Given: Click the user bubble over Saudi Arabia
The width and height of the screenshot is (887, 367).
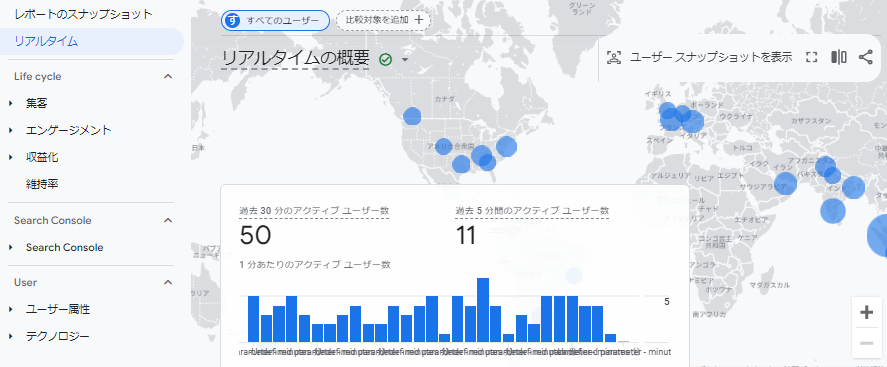Looking at the screenshot, I should pyautogui.click(x=785, y=184).
